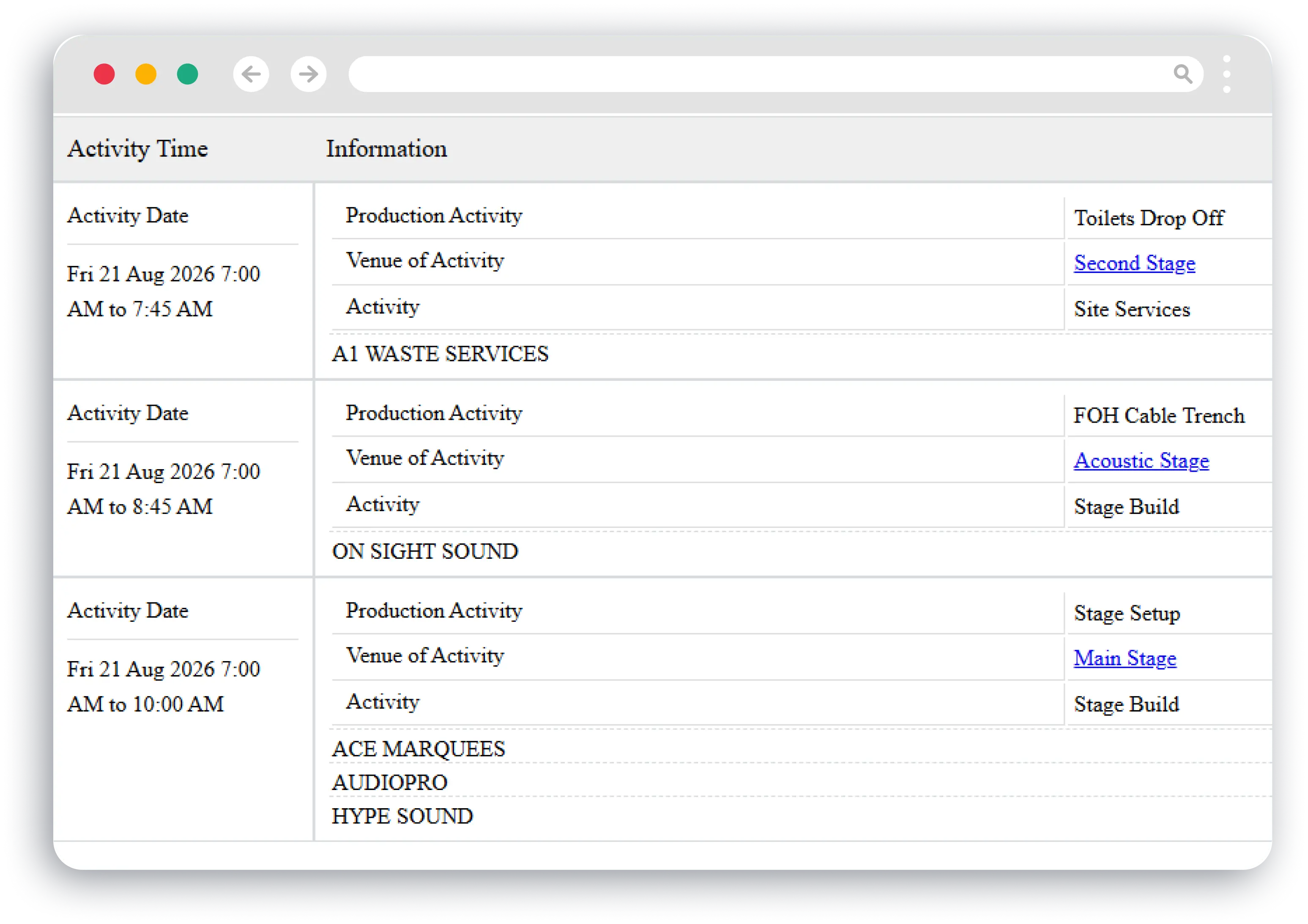This screenshot has width=1308, height=924.
Task: Open the Main Stage link
Action: point(1125,658)
